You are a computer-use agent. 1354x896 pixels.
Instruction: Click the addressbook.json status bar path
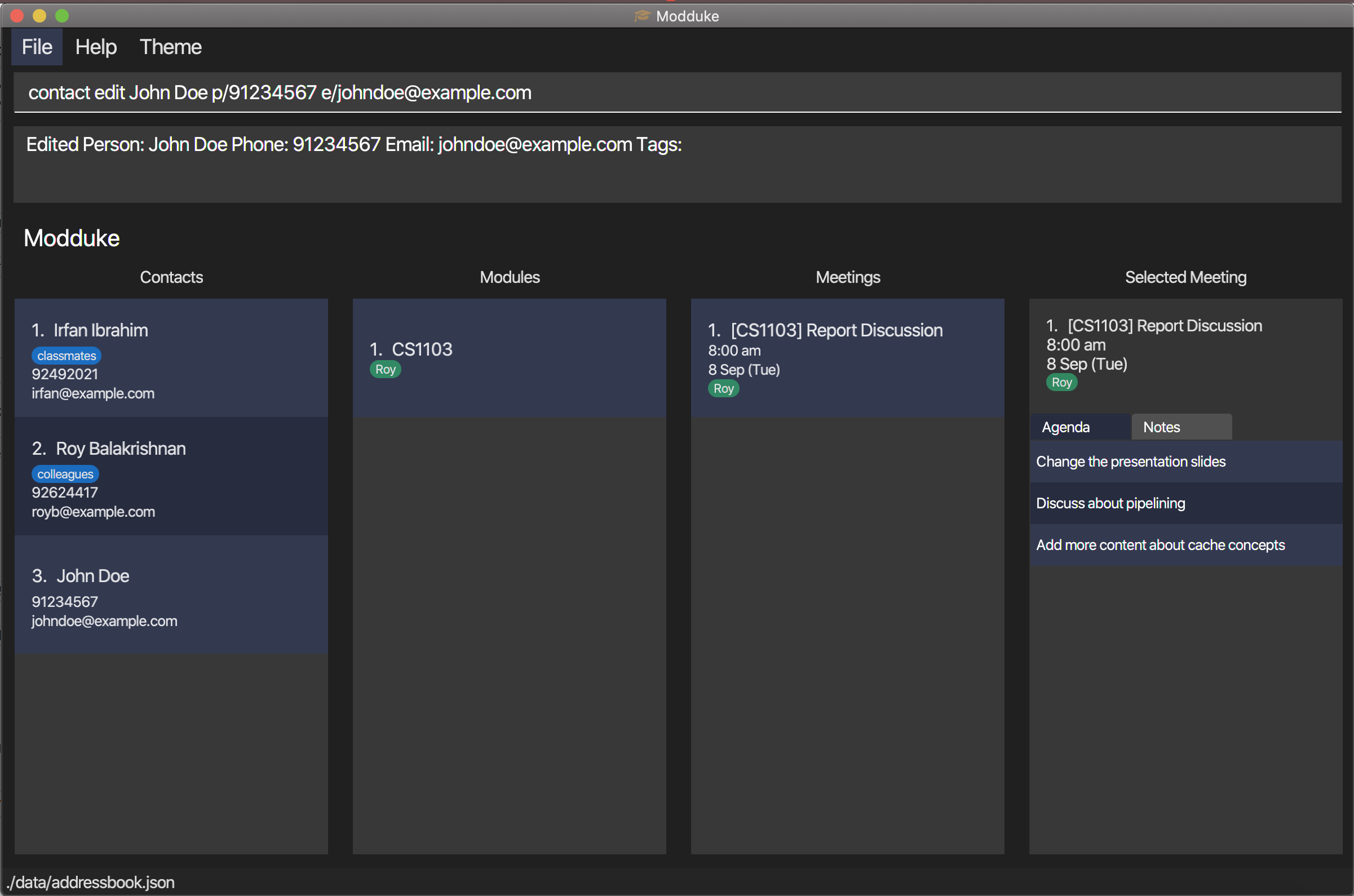click(91, 882)
